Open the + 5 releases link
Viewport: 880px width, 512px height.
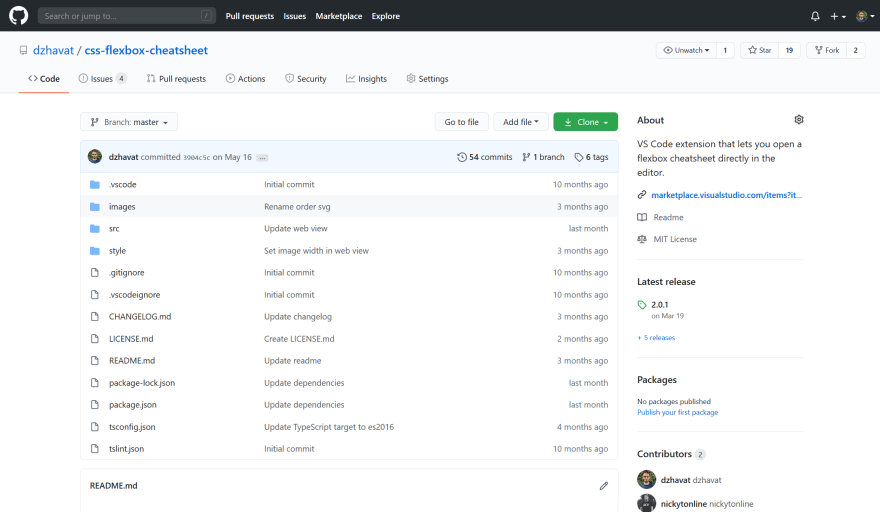pos(656,337)
